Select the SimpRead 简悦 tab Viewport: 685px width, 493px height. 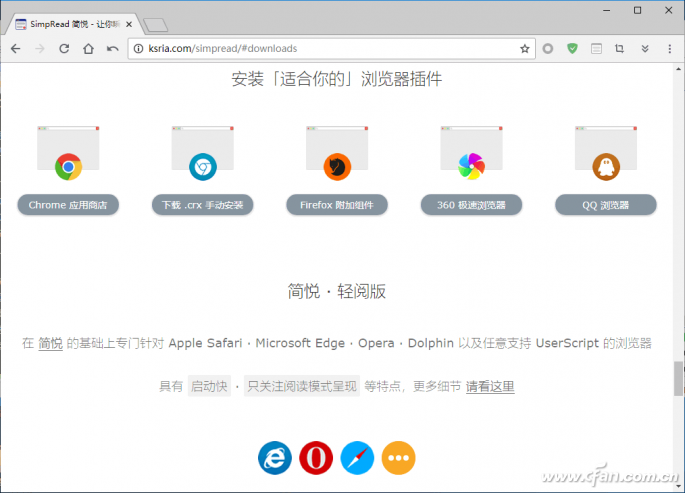73,24
